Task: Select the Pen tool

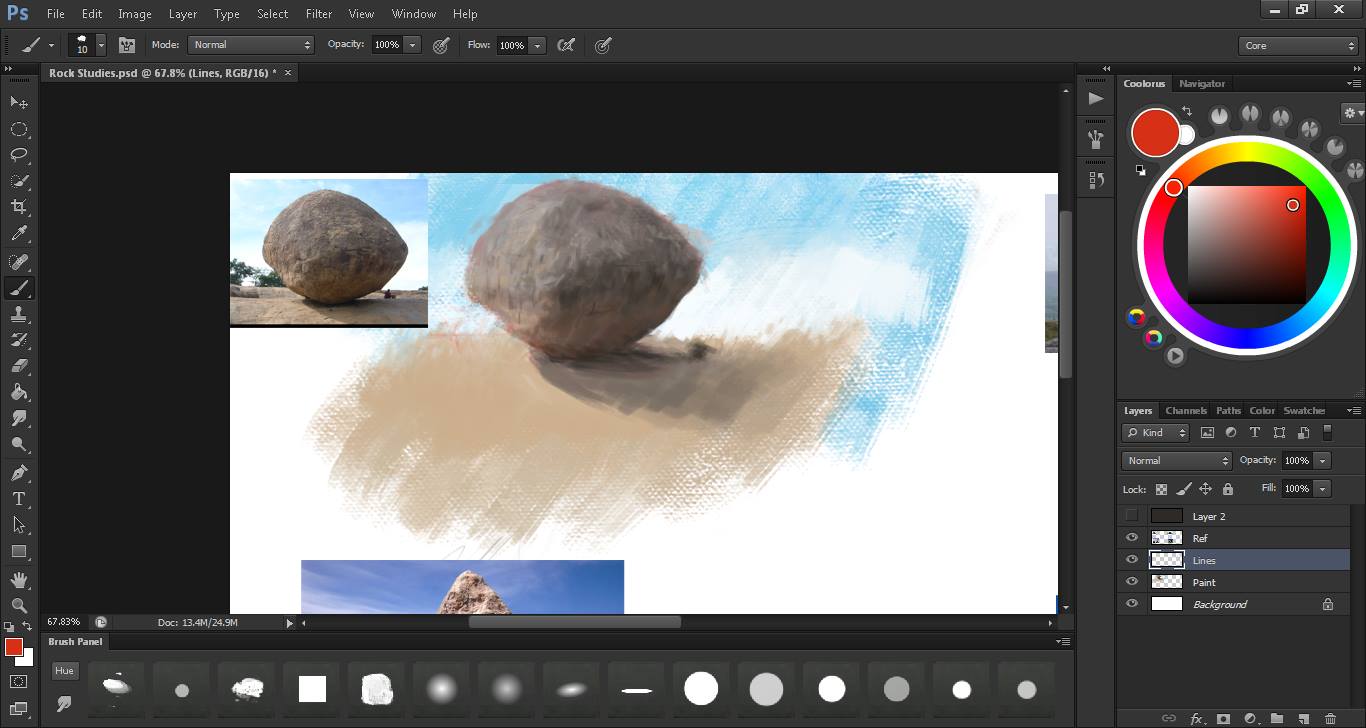Action: coord(18,472)
